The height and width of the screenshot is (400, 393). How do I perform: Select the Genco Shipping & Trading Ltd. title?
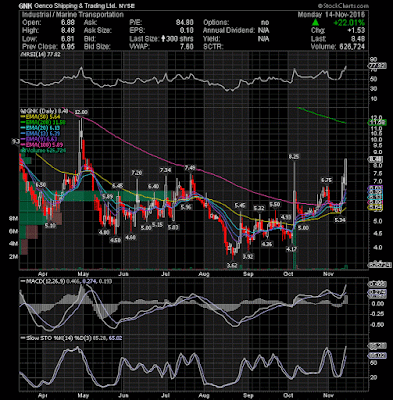(75, 6)
